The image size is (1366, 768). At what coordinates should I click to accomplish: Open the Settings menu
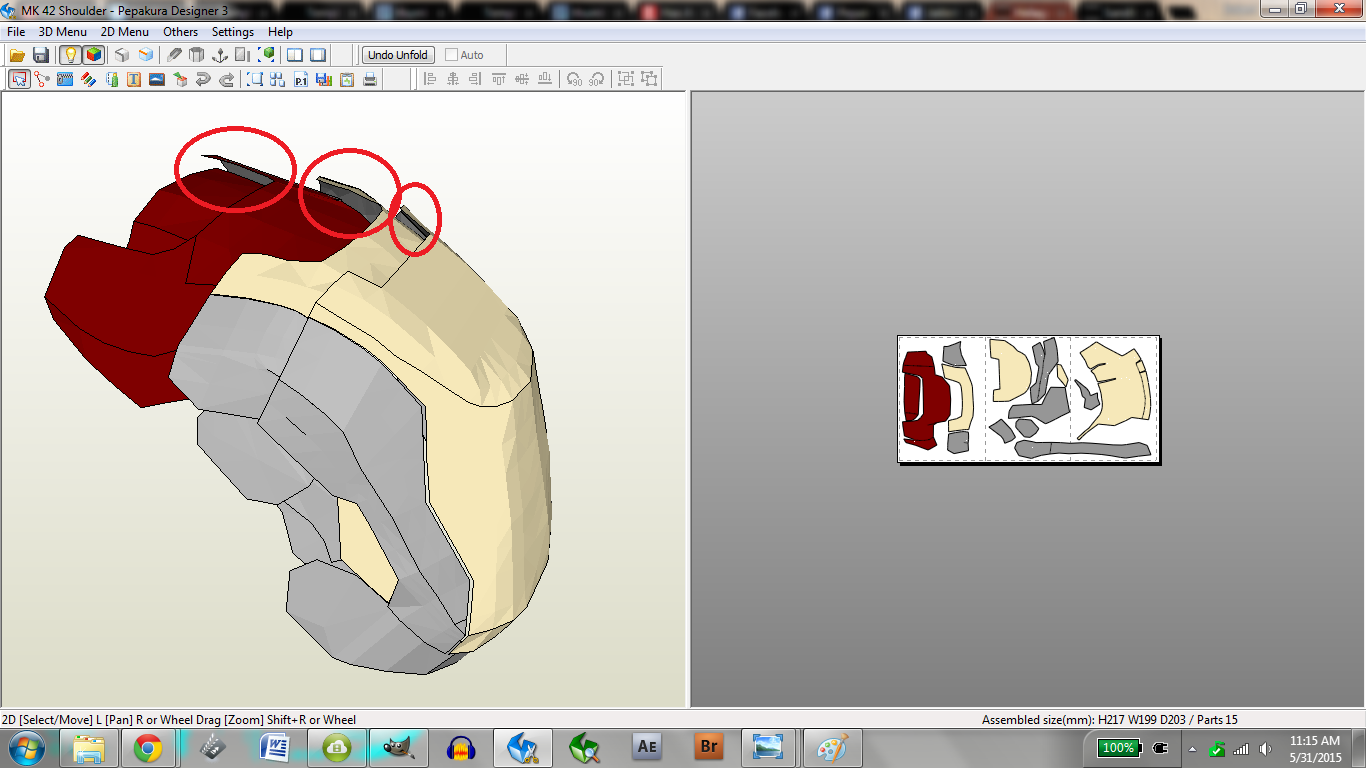click(x=233, y=32)
